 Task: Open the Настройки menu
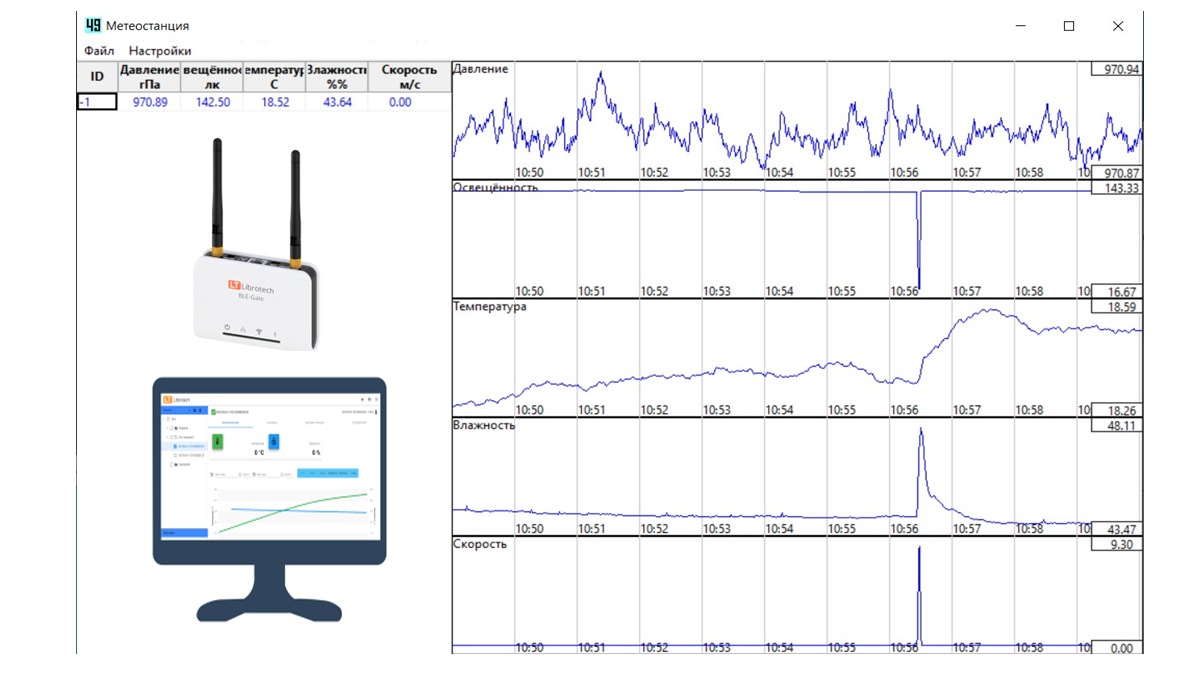(x=160, y=51)
